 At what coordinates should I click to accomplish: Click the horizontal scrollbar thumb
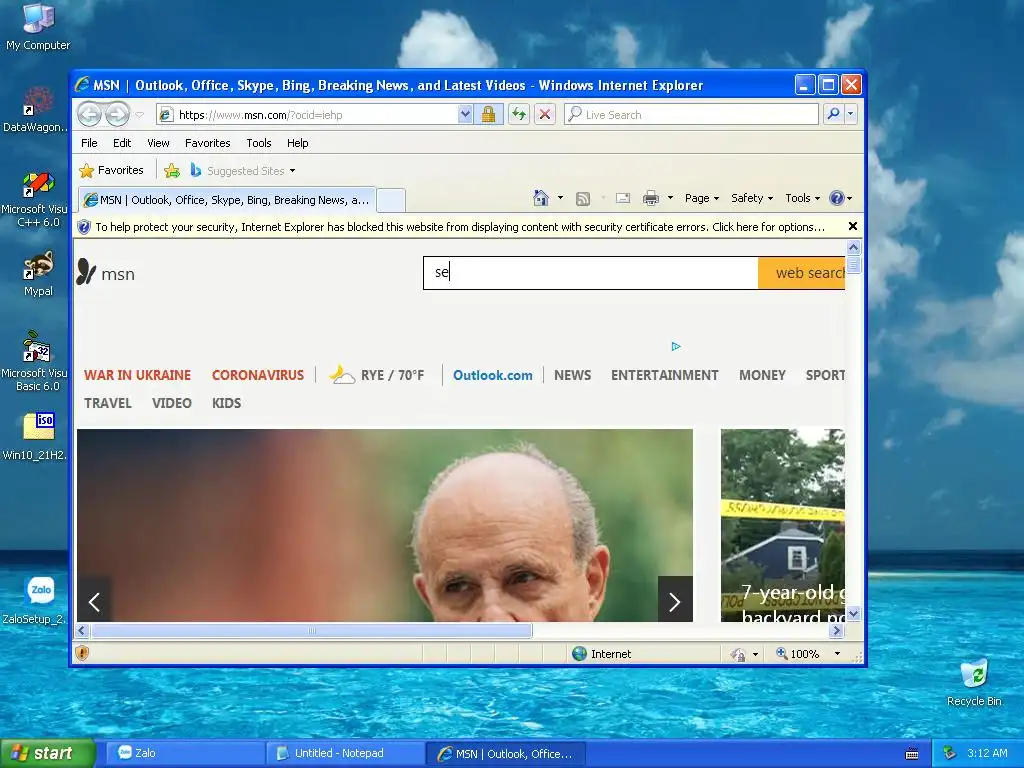312,631
